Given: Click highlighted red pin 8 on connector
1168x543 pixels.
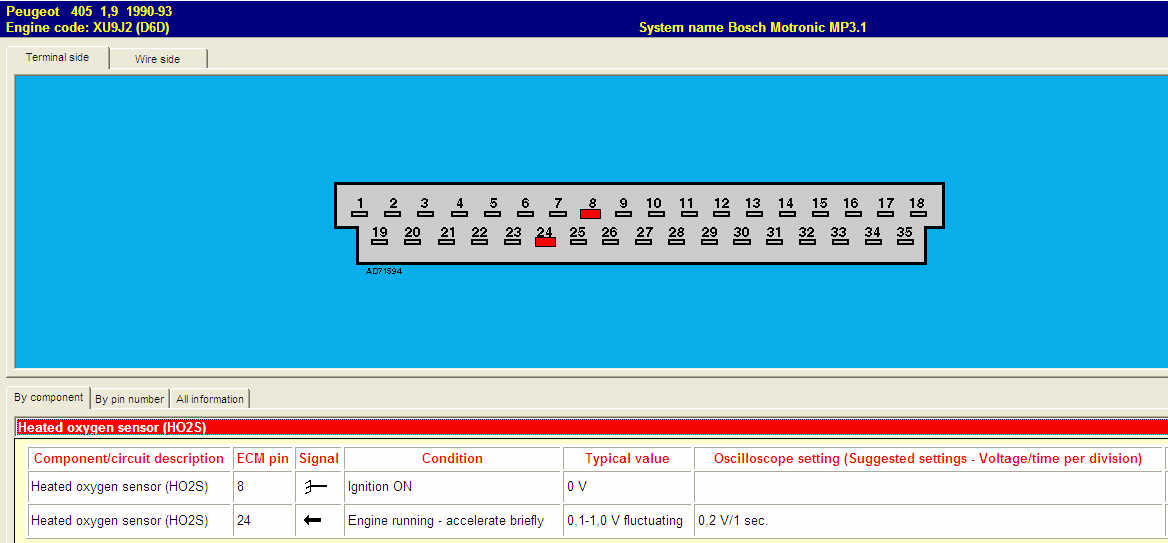Looking at the screenshot, I should [591, 214].
